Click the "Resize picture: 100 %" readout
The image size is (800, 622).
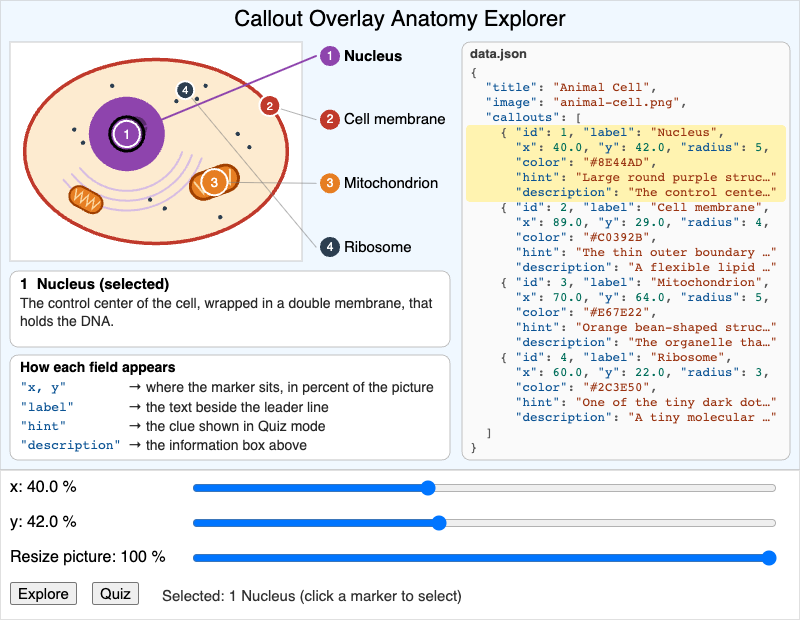click(x=87, y=557)
